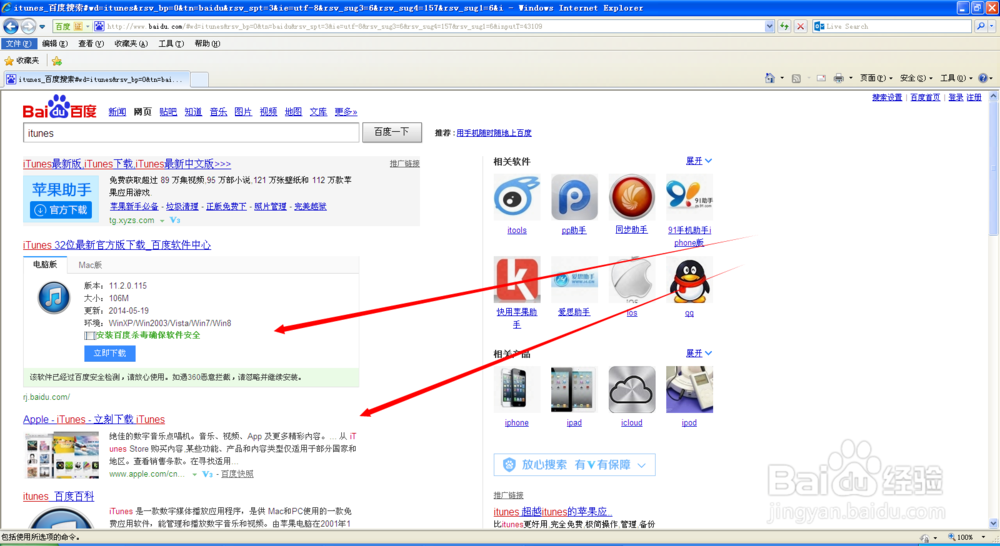1000x546 pixels.
Task: Click the itools software icon
Action: 517,198
